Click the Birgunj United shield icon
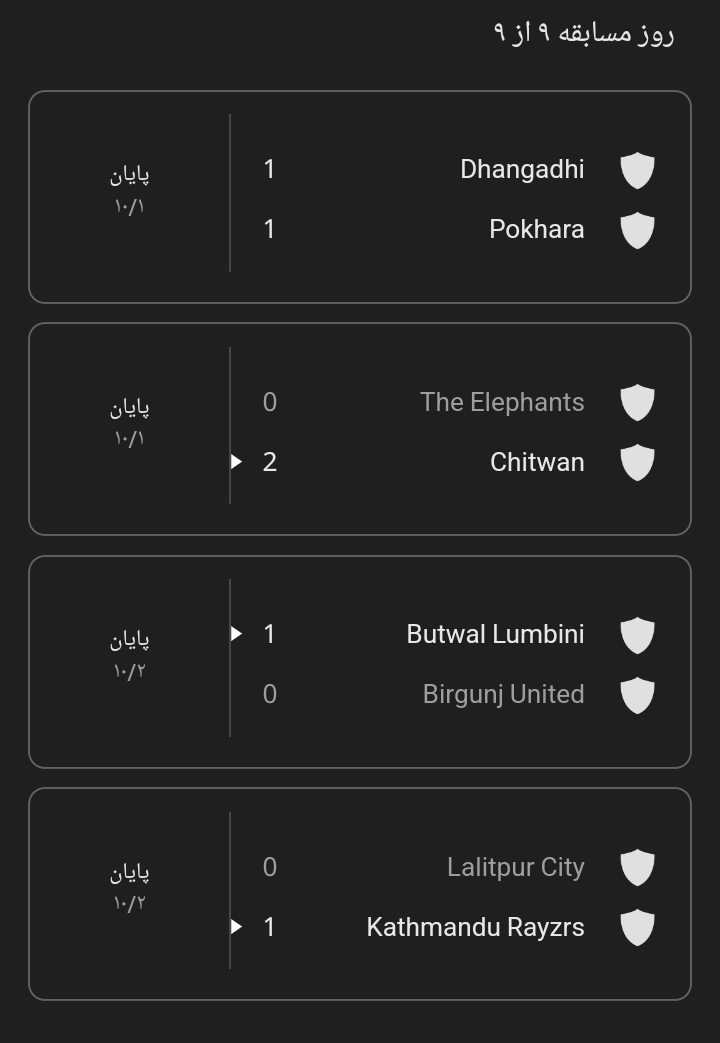 click(x=637, y=695)
